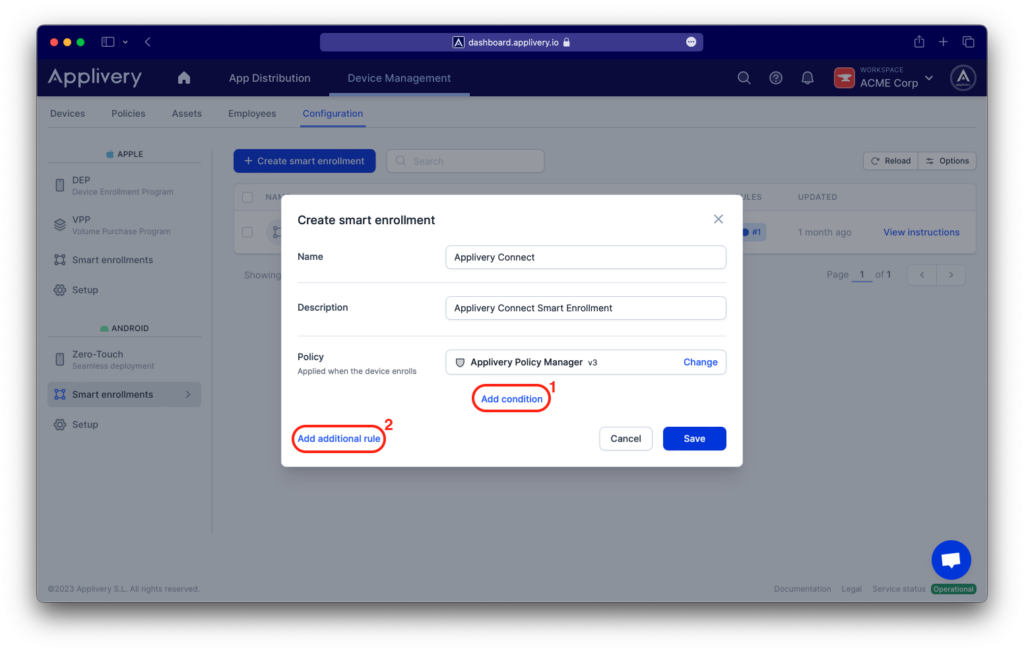Open the search magnifier in top bar
Image resolution: width=1024 pixels, height=651 pixels.
coord(744,78)
